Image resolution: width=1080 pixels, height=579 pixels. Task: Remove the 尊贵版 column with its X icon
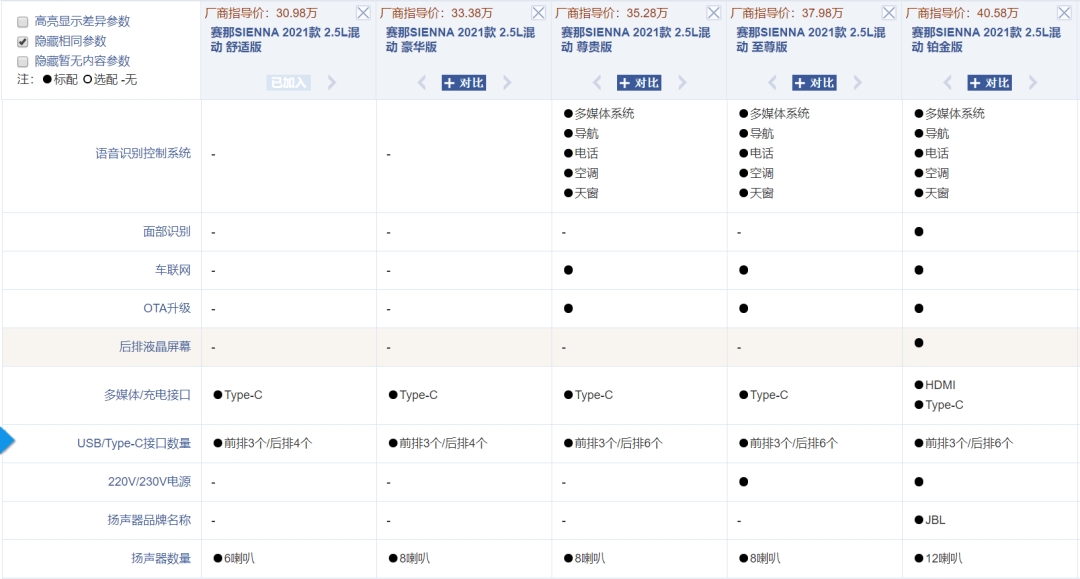[x=714, y=13]
